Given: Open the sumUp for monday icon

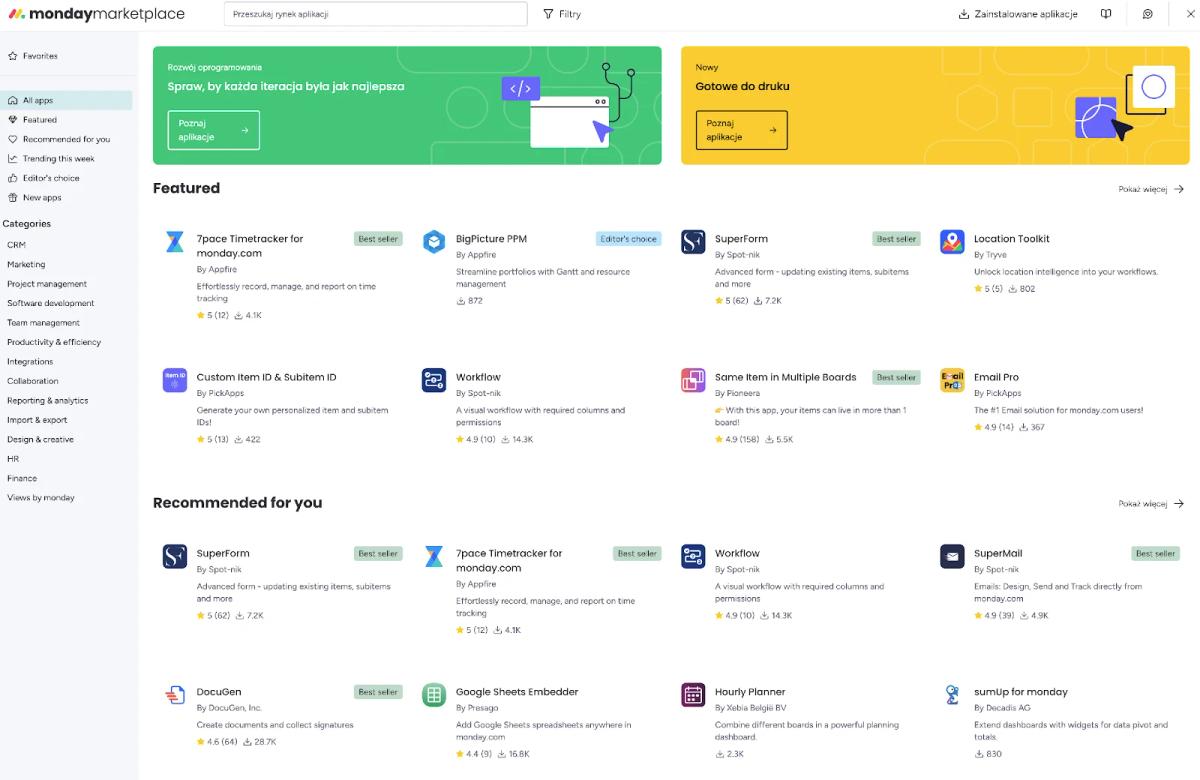Looking at the screenshot, I should tap(952, 695).
